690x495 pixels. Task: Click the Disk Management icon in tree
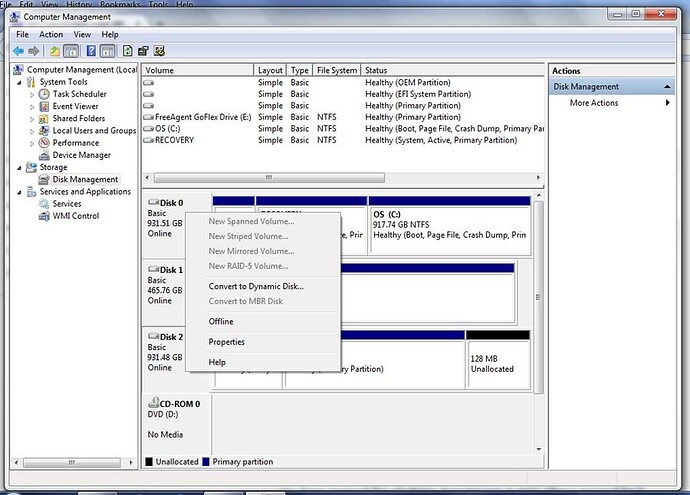click(44, 180)
